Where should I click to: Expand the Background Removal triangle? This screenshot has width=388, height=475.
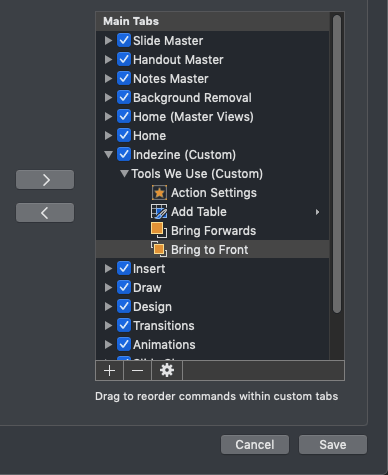pos(108,97)
